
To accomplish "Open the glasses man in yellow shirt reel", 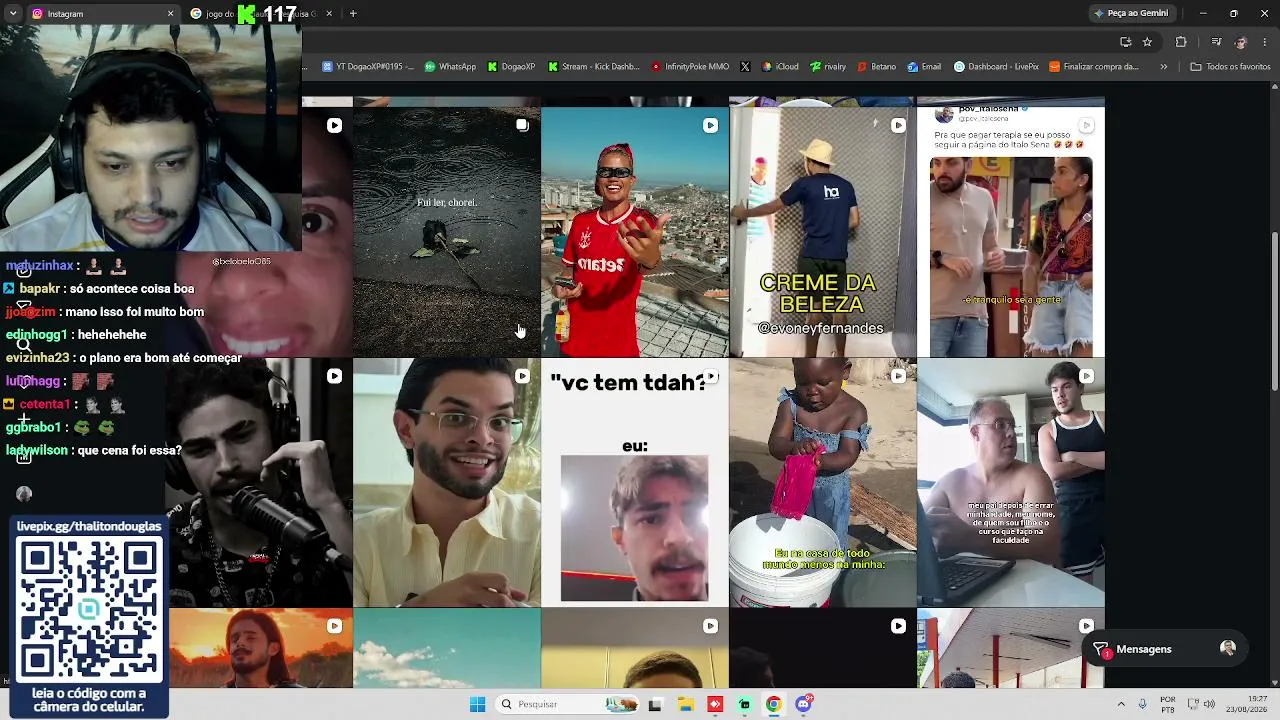I will tap(446, 483).
